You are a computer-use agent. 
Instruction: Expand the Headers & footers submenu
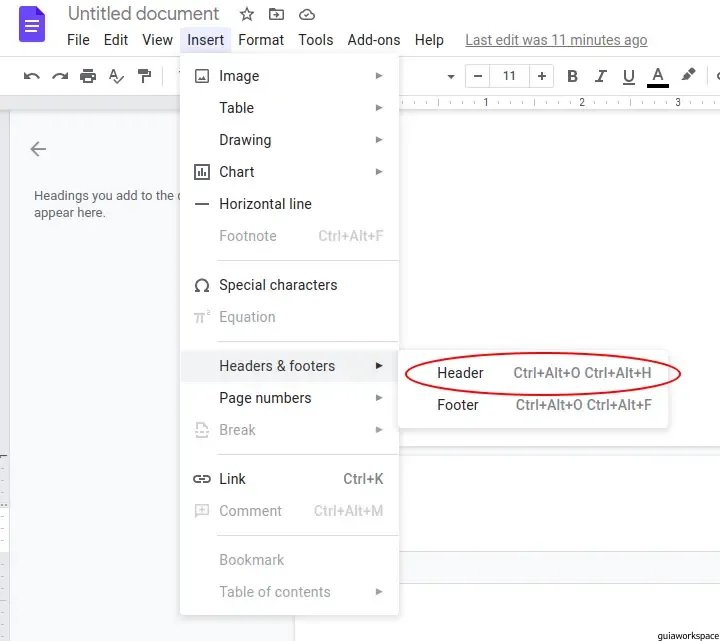pyautogui.click(x=289, y=366)
